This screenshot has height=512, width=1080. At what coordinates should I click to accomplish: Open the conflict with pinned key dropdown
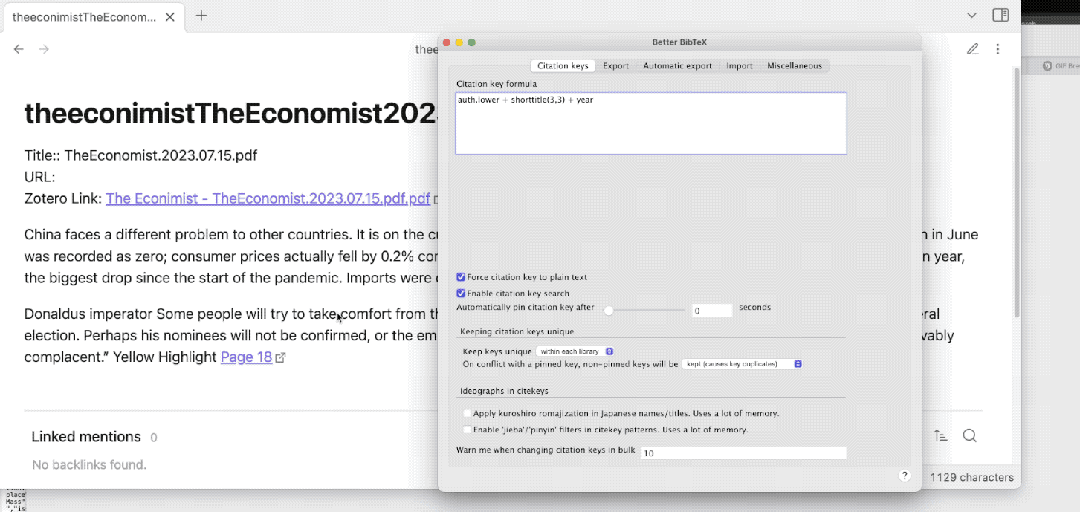click(742, 364)
